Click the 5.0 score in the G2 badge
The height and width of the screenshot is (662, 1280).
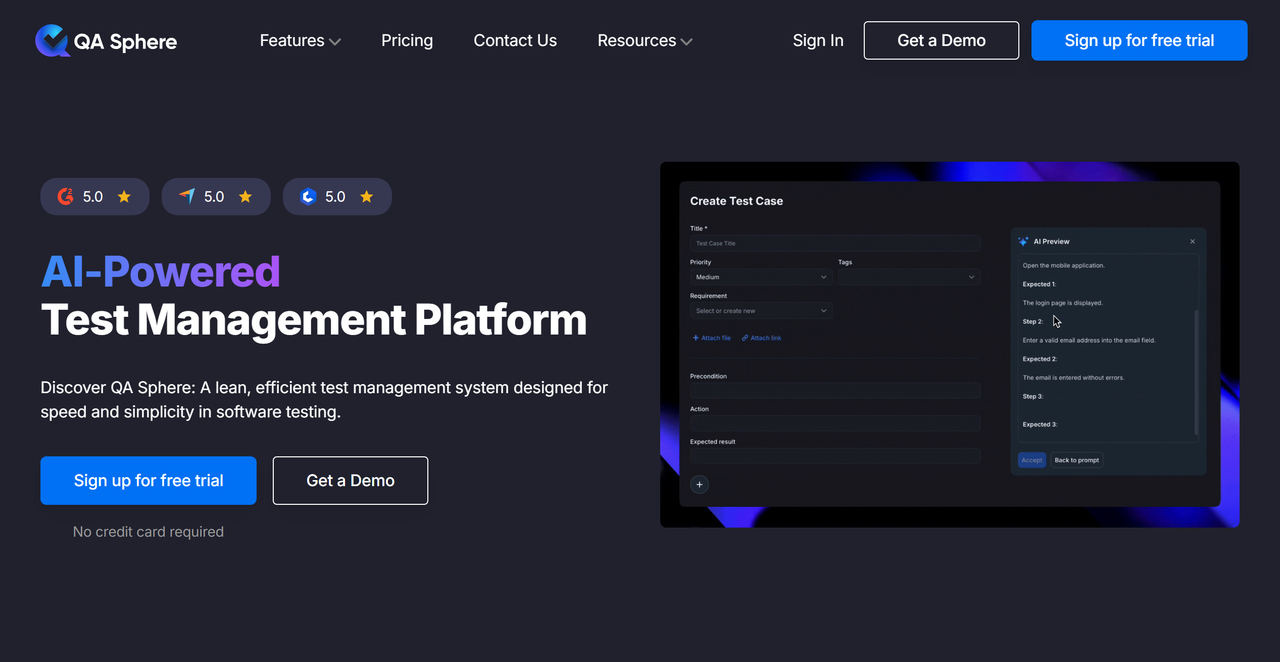(x=93, y=197)
